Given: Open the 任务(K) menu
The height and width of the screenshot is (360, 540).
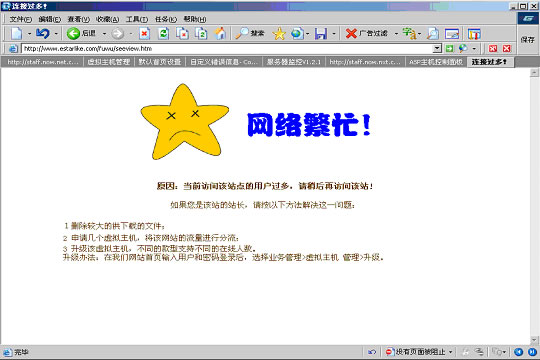Looking at the screenshot, I should (166, 19).
